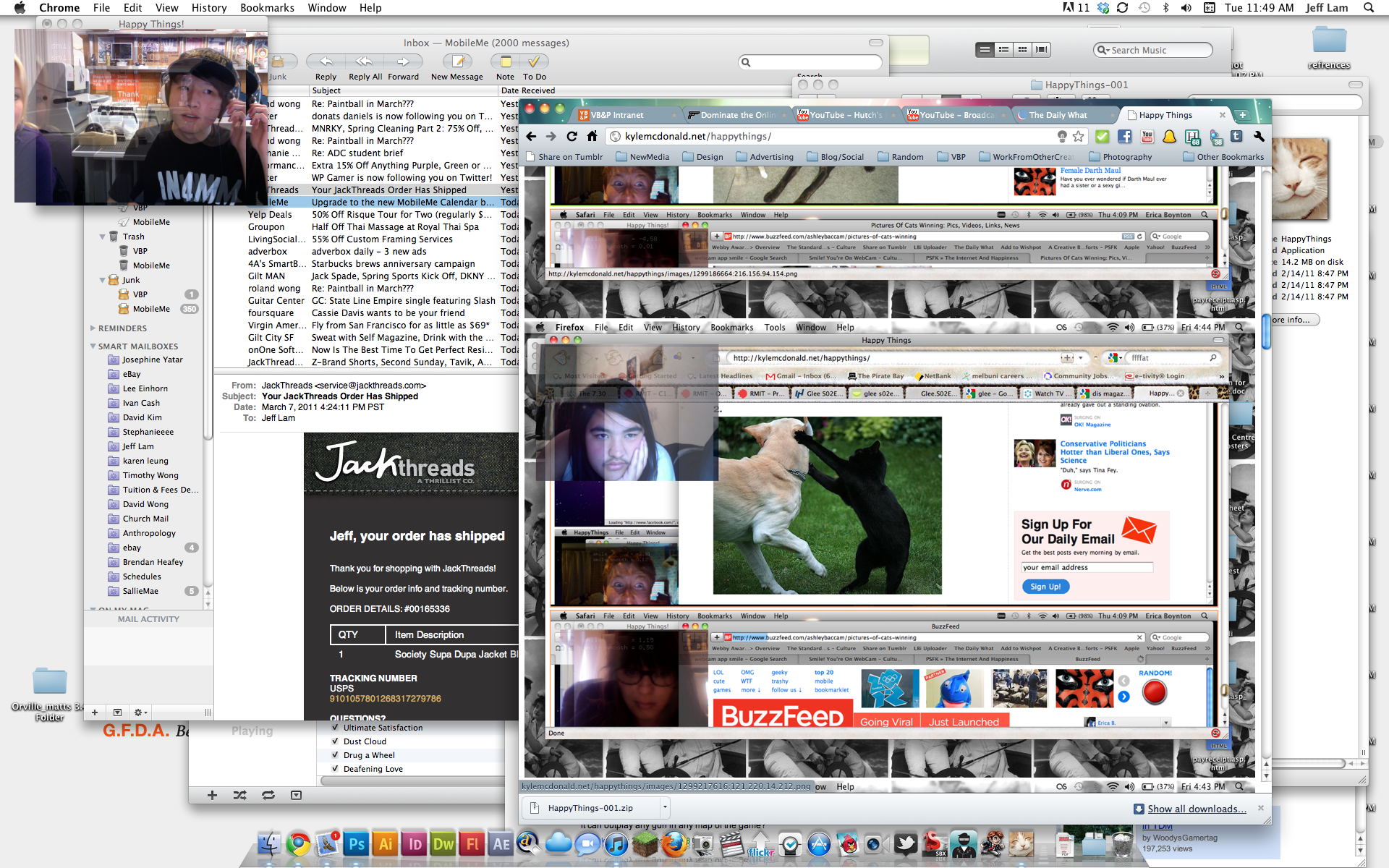This screenshot has height=868, width=1389.
Task: Click the iTunes Search Music field
Action: 1152,50
